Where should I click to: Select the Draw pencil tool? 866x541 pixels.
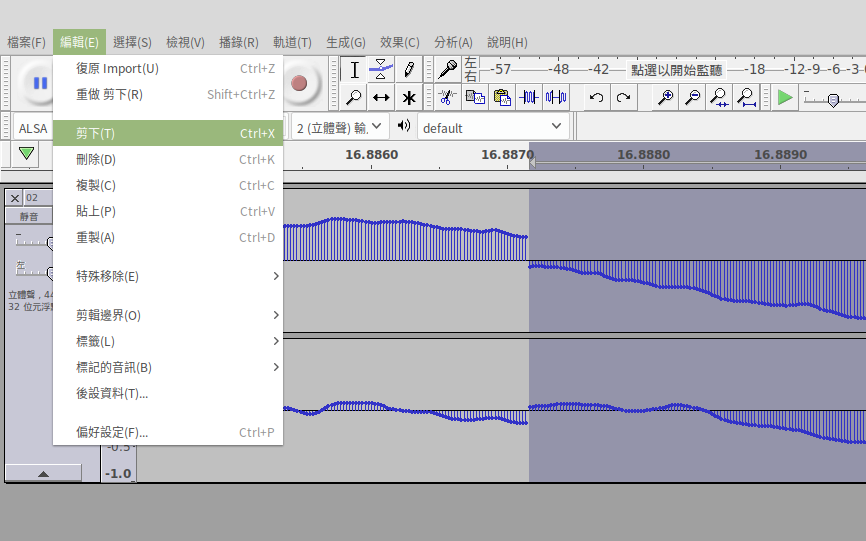pos(409,70)
